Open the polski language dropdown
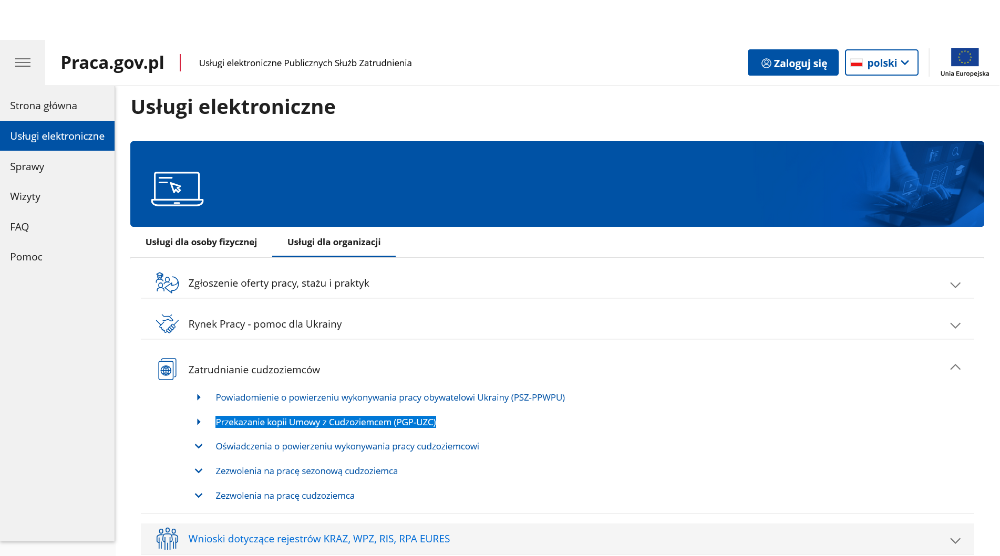1000x556 pixels. pyautogui.click(x=881, y=63)
